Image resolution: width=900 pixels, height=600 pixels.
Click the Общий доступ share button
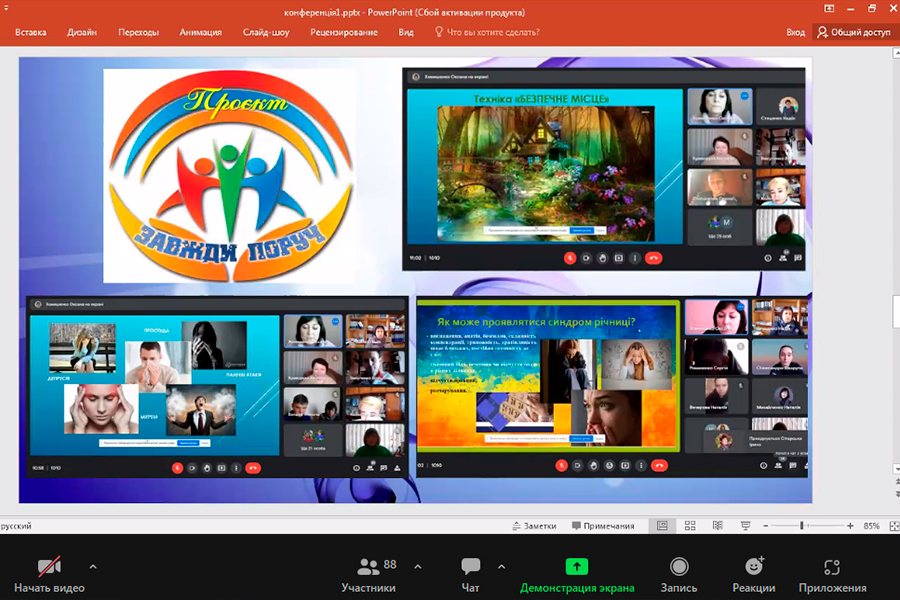pyautogui.click(x=853, y=32)
